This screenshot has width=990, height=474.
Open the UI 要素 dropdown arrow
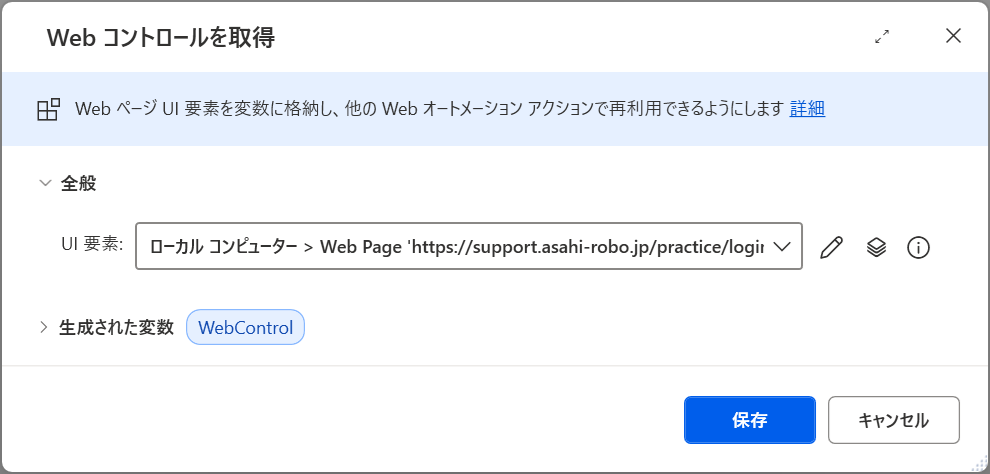[x=782, y=247]
